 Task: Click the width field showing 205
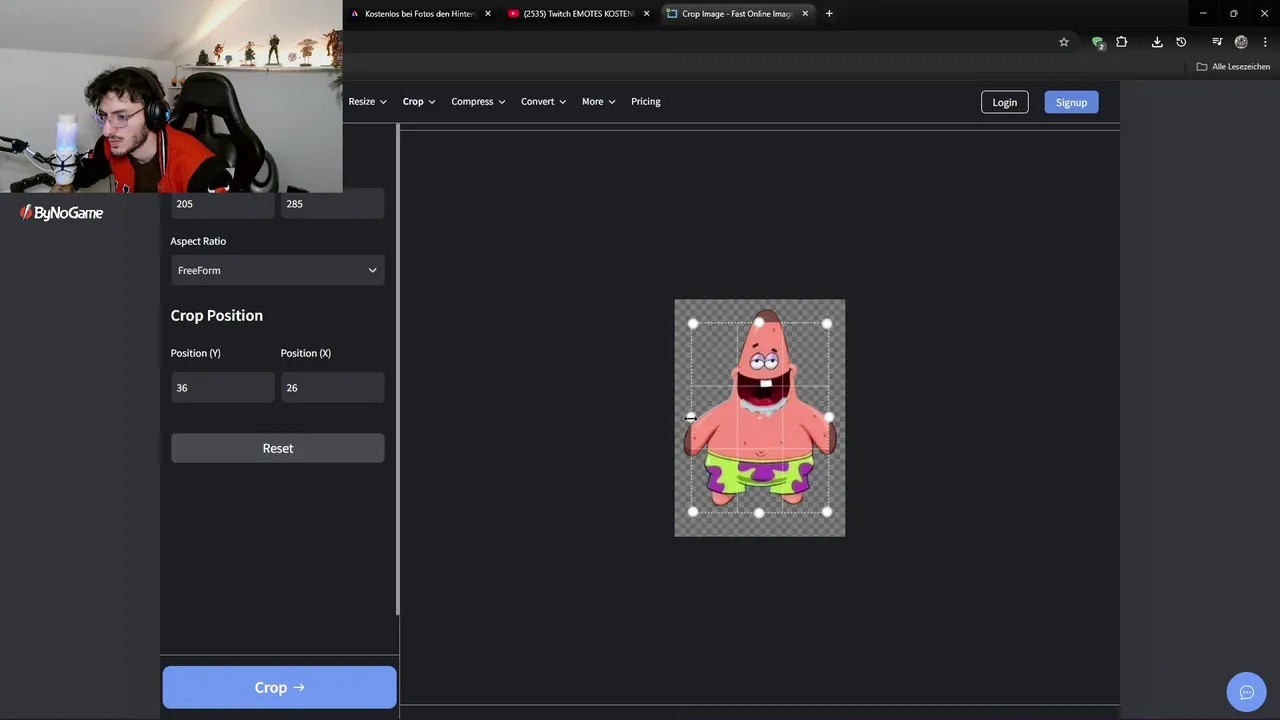(222, 204)
